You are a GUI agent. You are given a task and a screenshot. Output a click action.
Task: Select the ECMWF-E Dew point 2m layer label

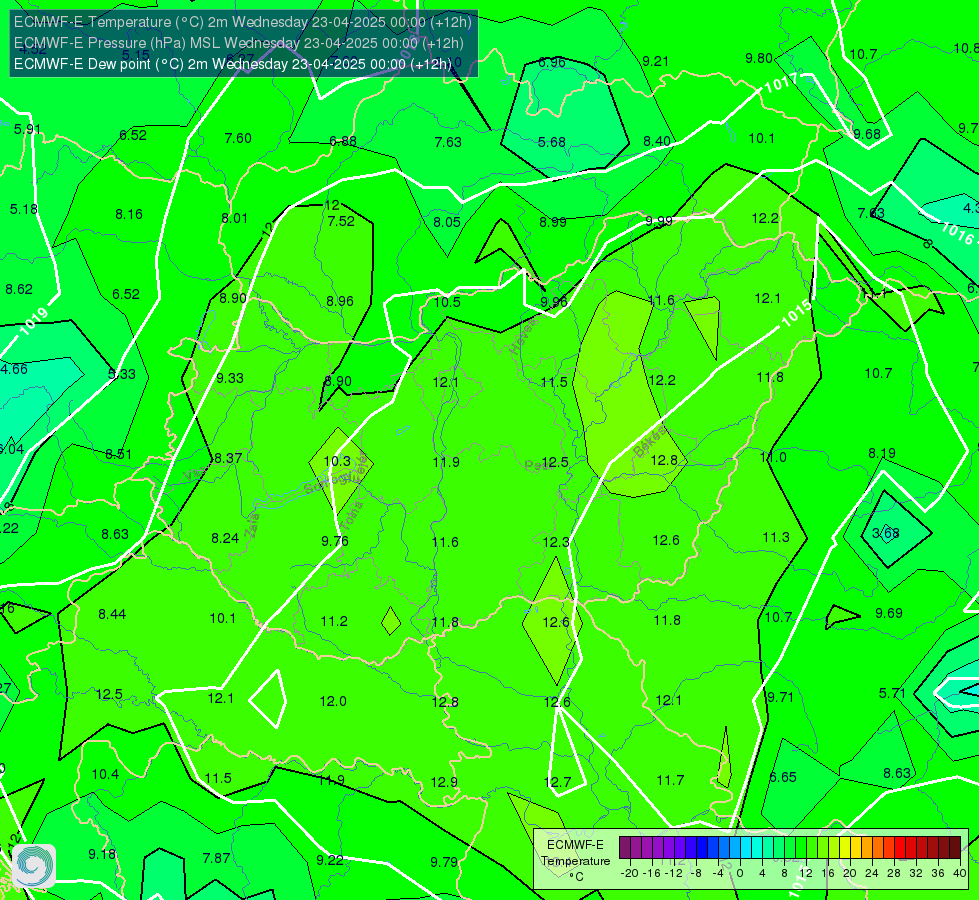[232, 64]
